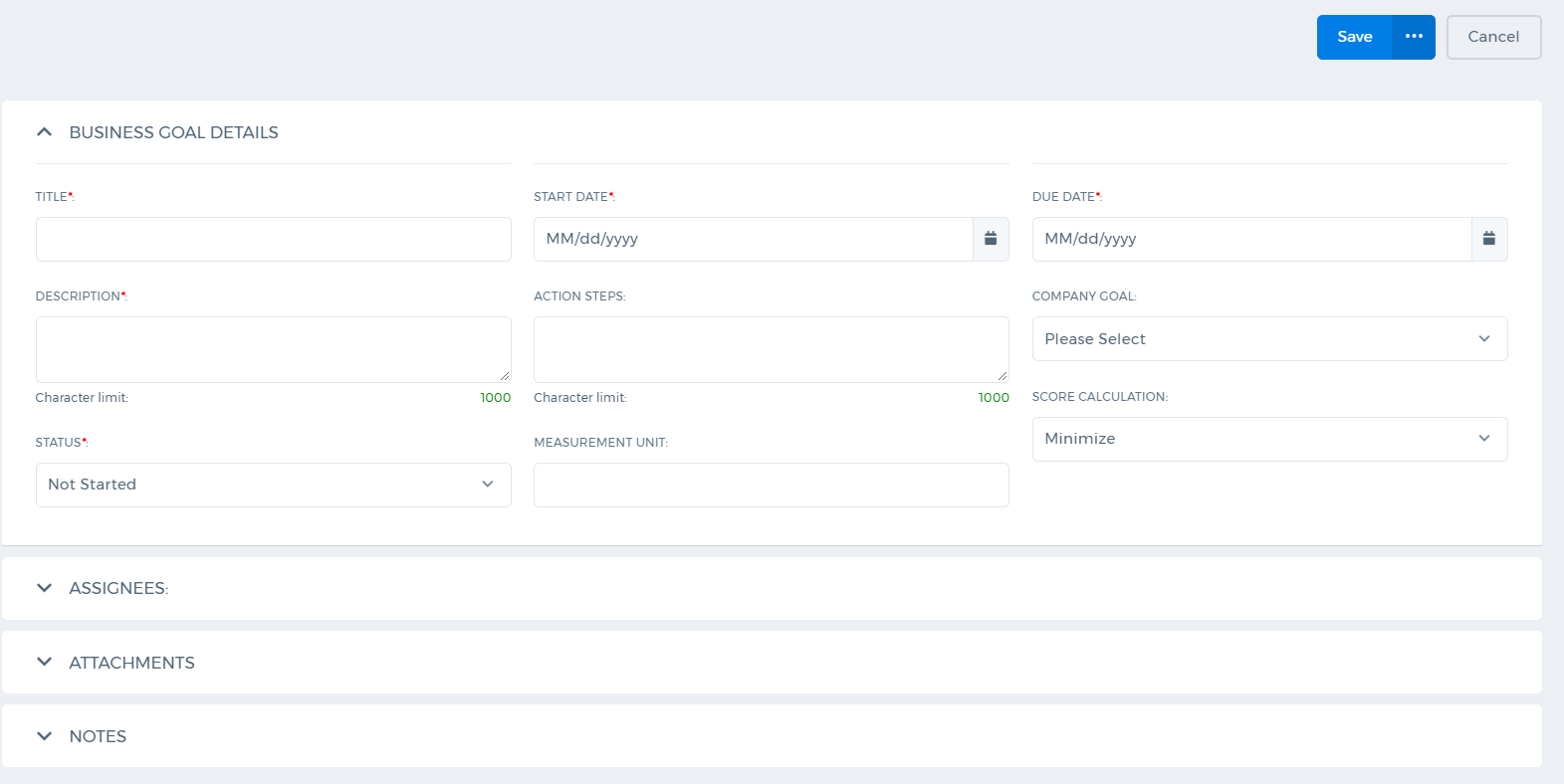
Task: Open the Due Date calendar picker
Action: coord(1489,239)
